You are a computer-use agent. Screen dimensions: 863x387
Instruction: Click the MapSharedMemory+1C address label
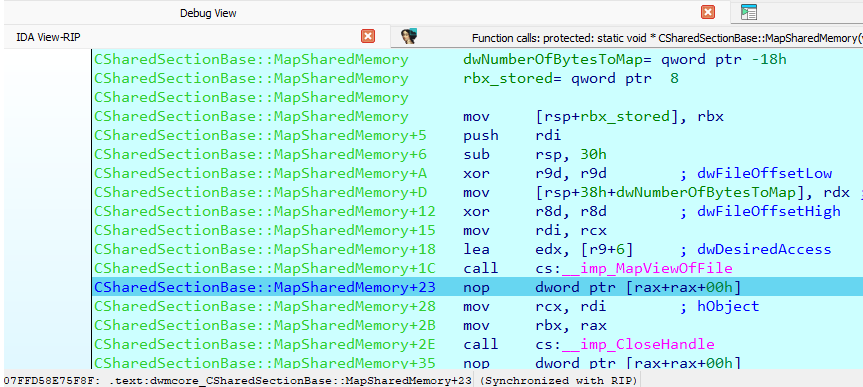265,269
